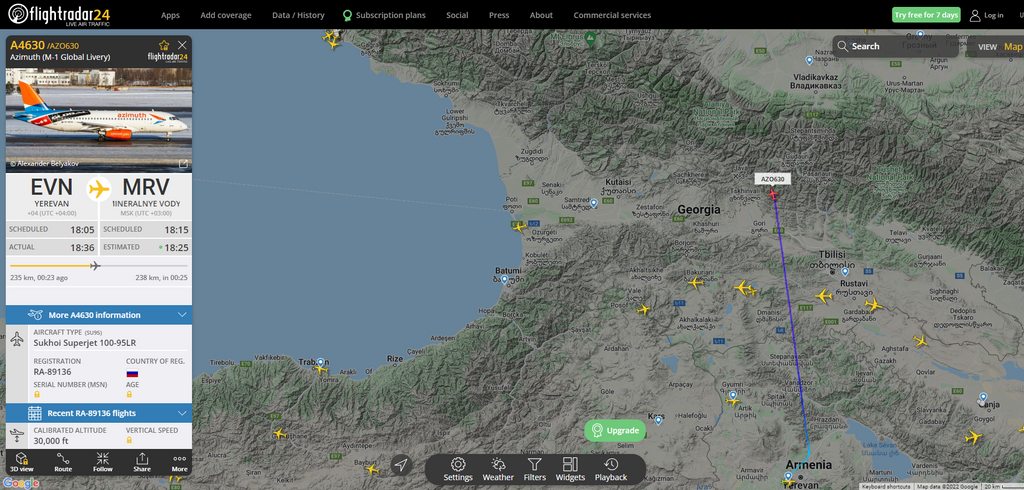Click the locked Vertical Speed padlock icon
Image resolution: width=1024 pixels, height=490 pixels.
pyautogui.click(x=129, y=440)
